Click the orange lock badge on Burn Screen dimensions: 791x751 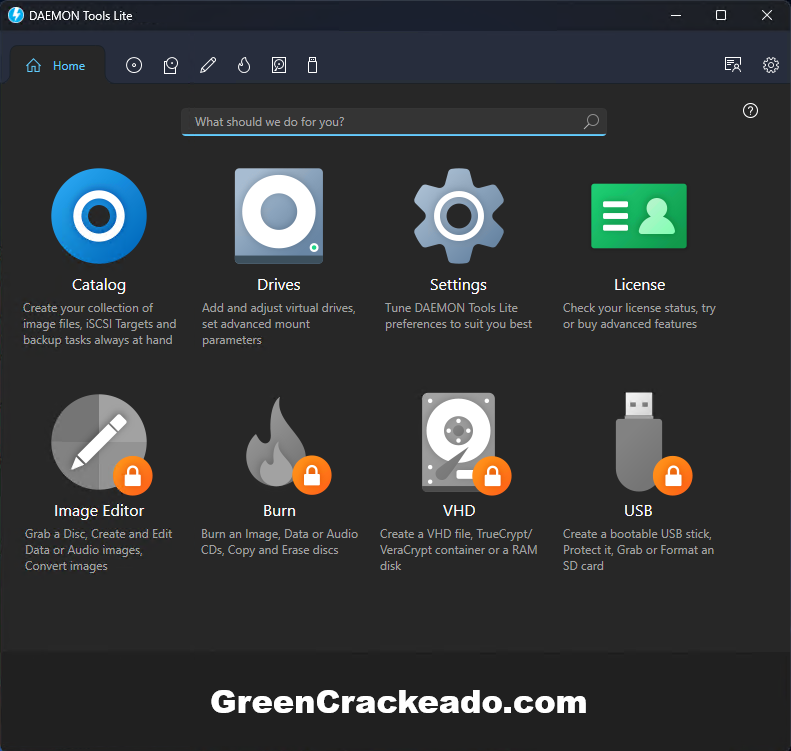point(312,475)
